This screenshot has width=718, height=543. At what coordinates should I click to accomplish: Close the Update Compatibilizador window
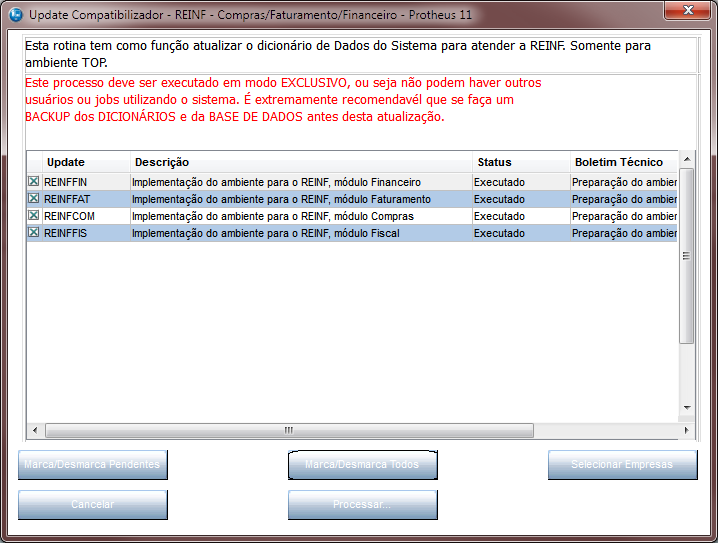pyautogui.click(x=688, y=10)
